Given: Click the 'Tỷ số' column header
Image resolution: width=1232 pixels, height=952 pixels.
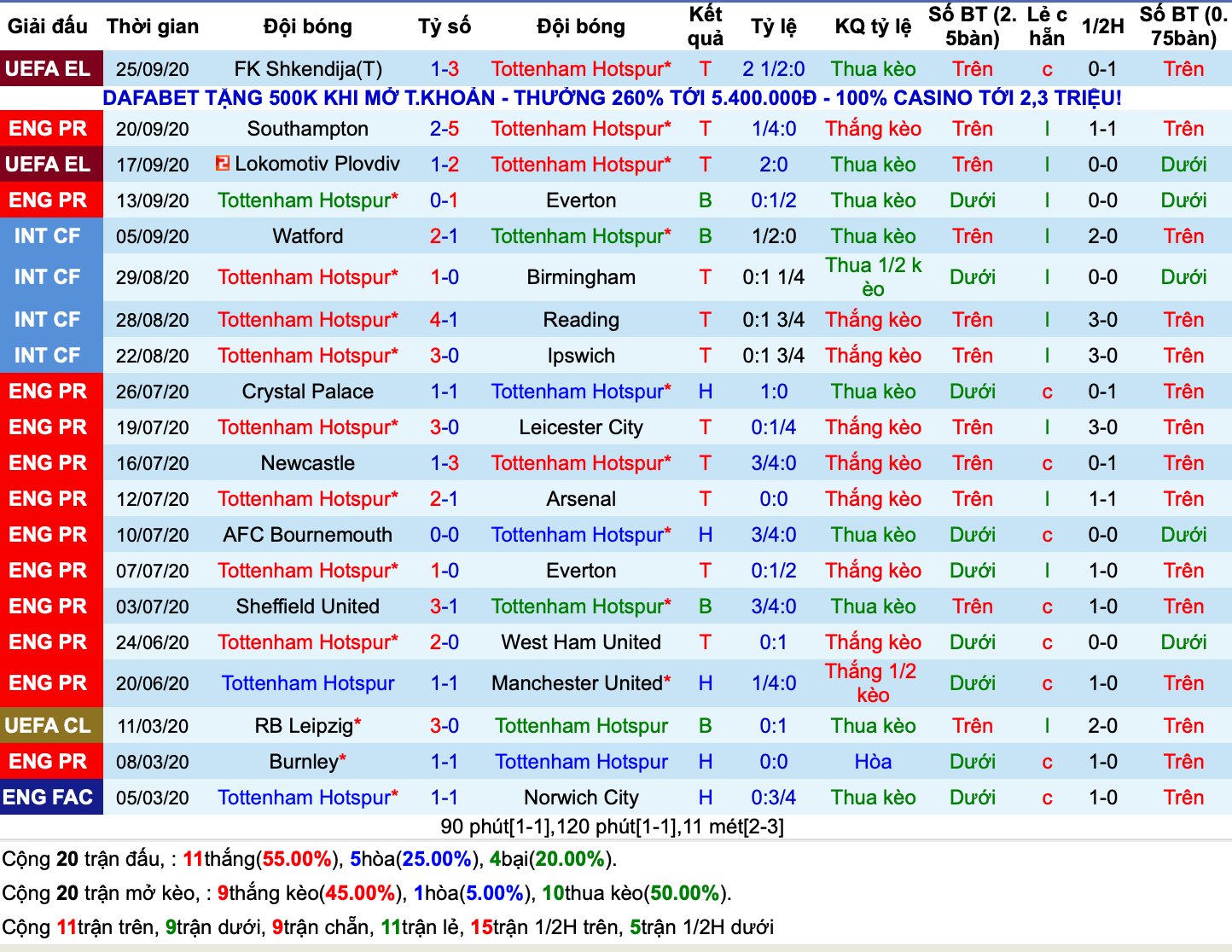Looking at the screenshot, I should click(445, 26).
